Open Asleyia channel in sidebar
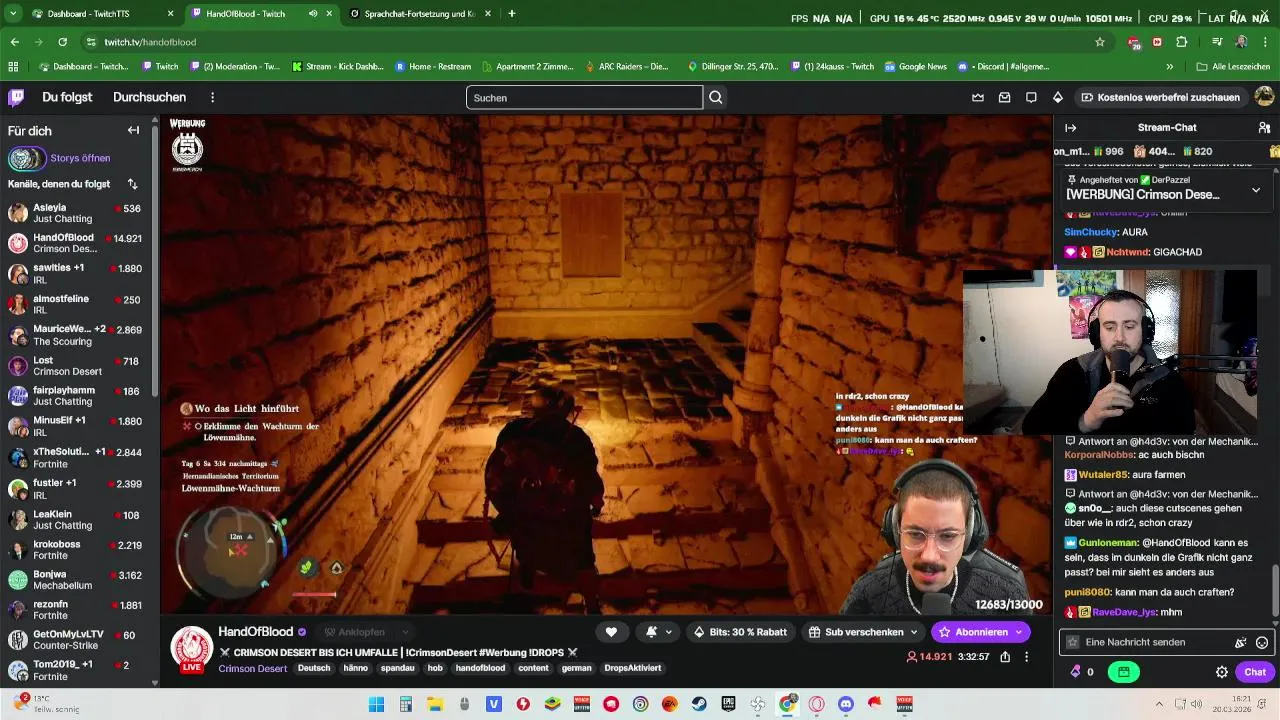Viewport: 1280px width, 720px height. [75, 214]
